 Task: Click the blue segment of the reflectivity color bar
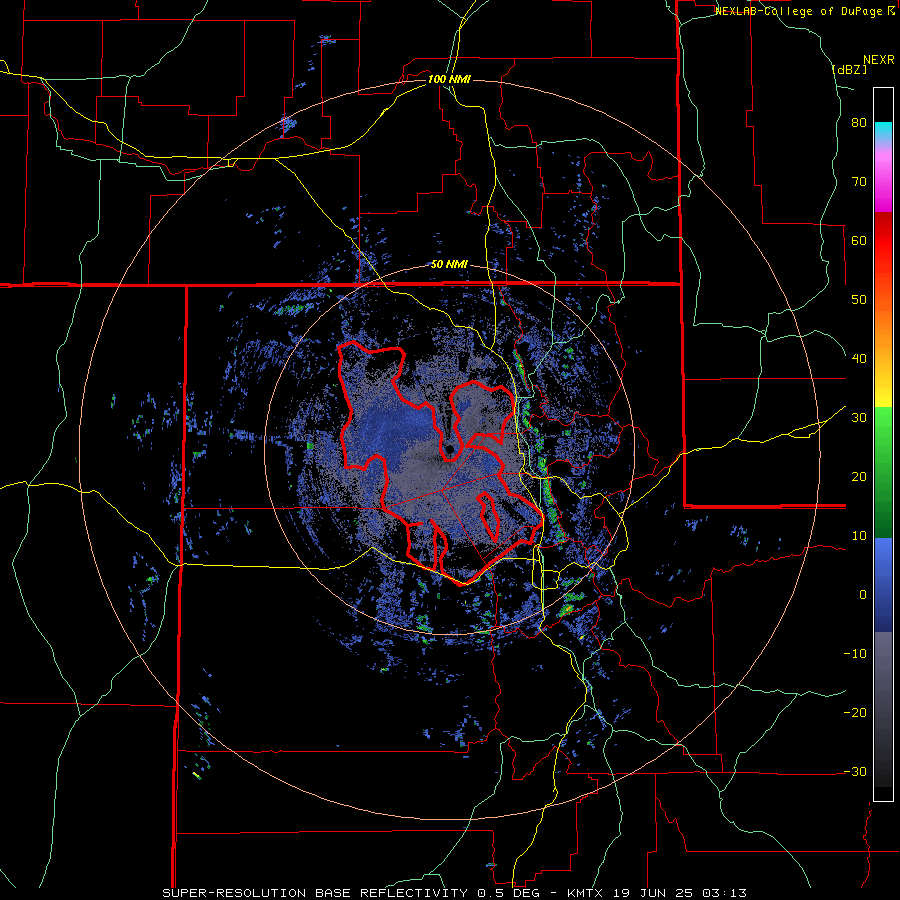pos(883,585)
